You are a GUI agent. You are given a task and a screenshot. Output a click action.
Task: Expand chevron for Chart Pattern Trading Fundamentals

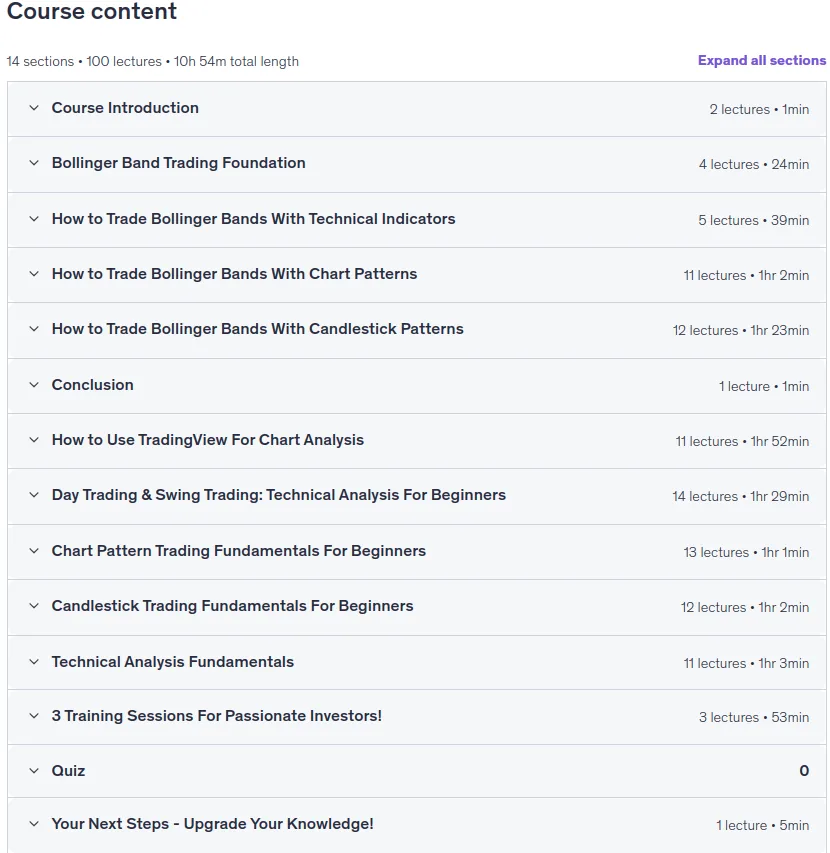34,551
